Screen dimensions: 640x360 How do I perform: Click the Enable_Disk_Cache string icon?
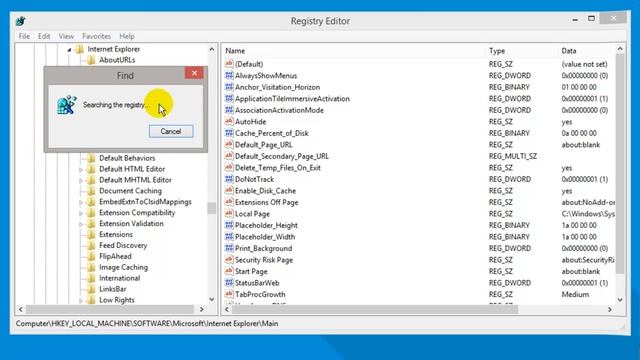tap(229, 190)
